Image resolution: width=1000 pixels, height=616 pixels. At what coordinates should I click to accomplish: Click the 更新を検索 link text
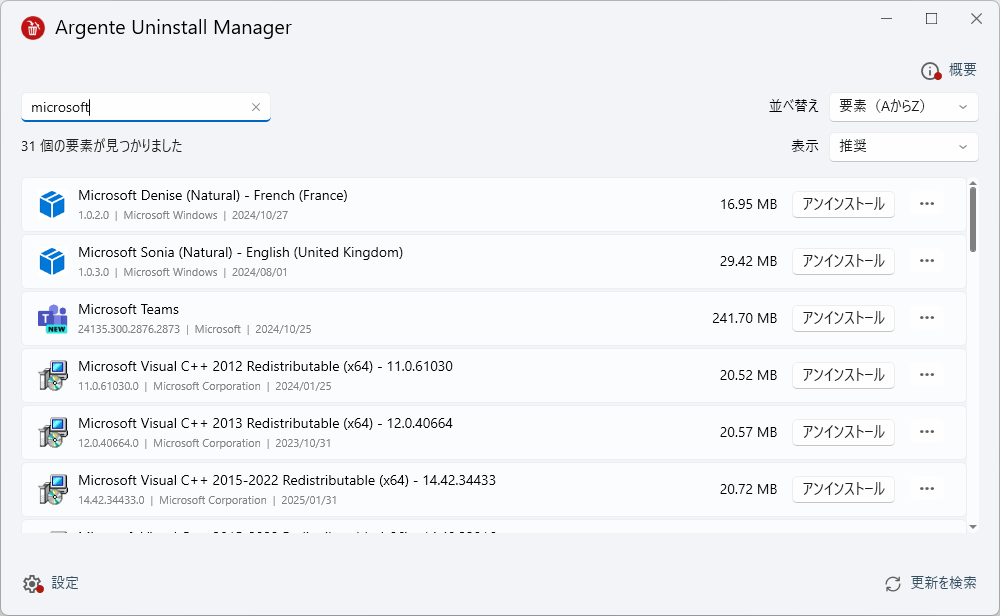pyautogui.click(x=943, y=583)
